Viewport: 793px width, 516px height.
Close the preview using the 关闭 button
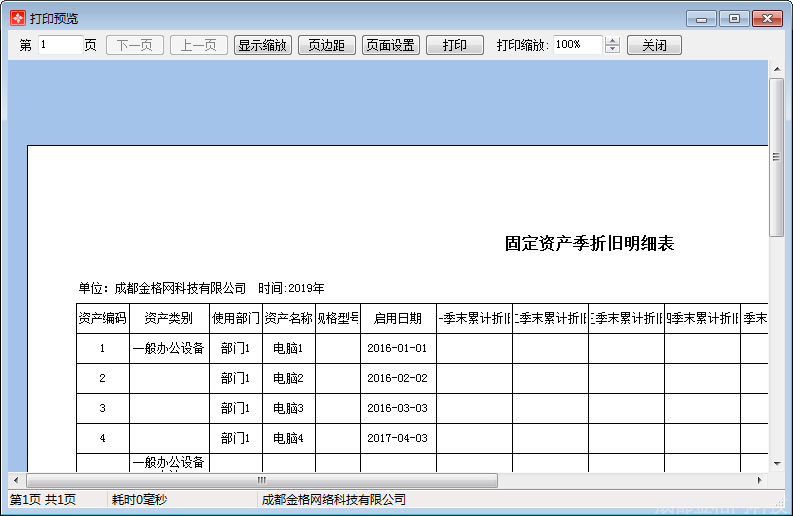click(x=654, y=45)
